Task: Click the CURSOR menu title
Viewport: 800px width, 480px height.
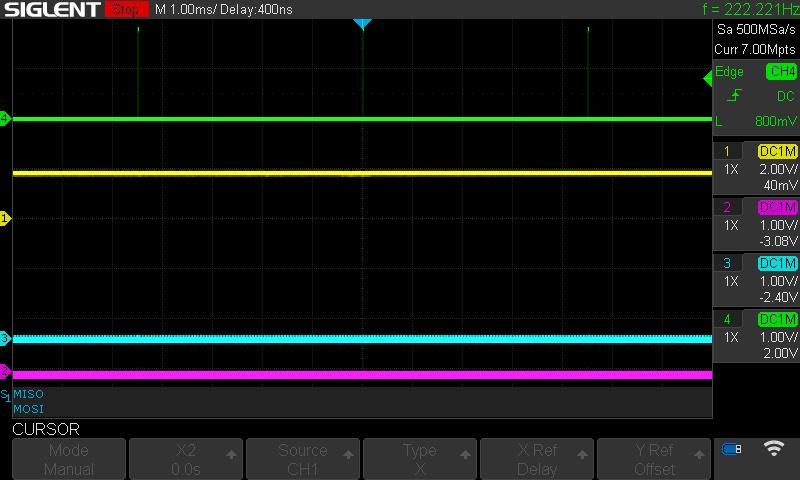Action: click(x=46, y=429)
